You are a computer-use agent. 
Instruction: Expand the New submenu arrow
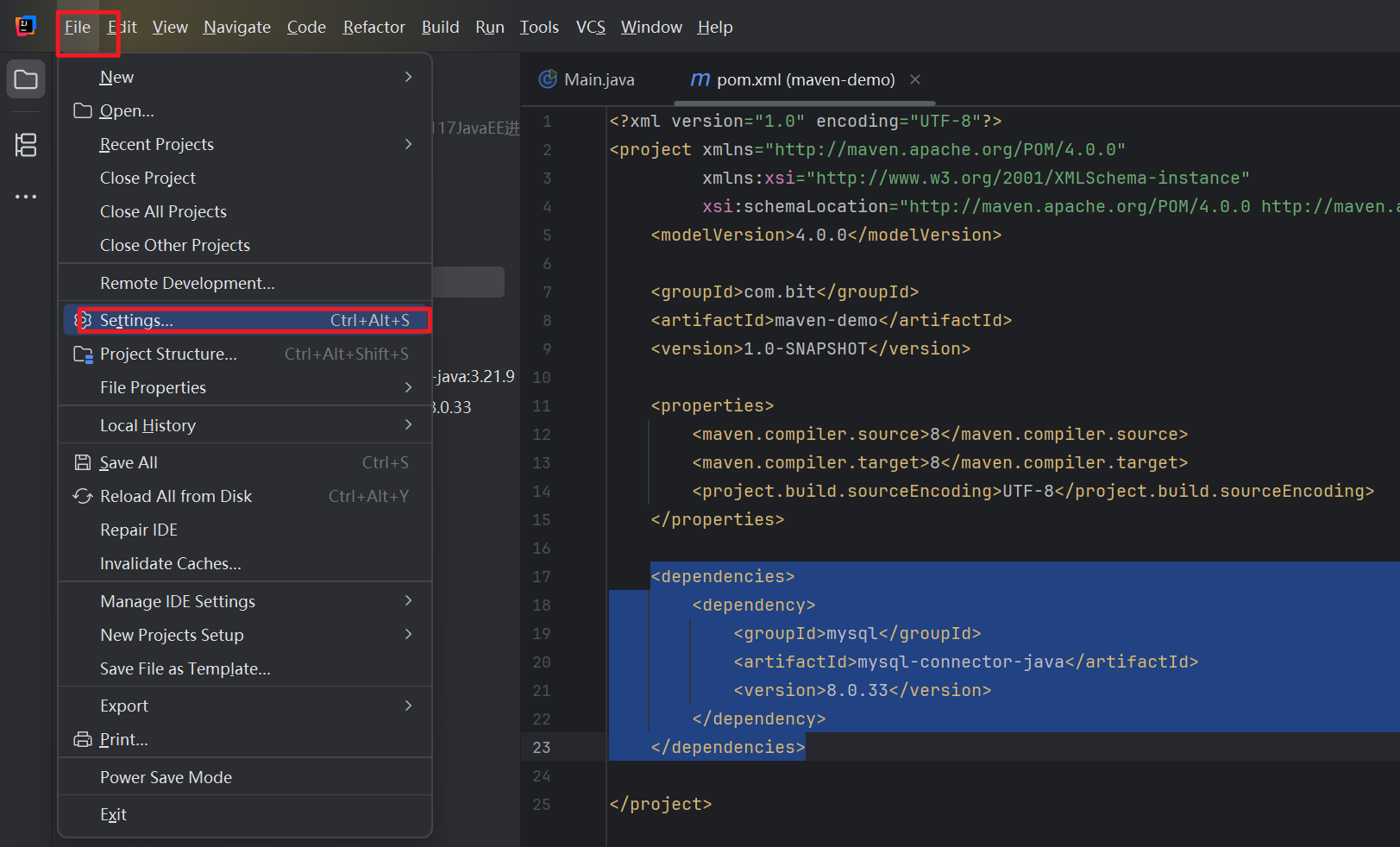point(409,77)
